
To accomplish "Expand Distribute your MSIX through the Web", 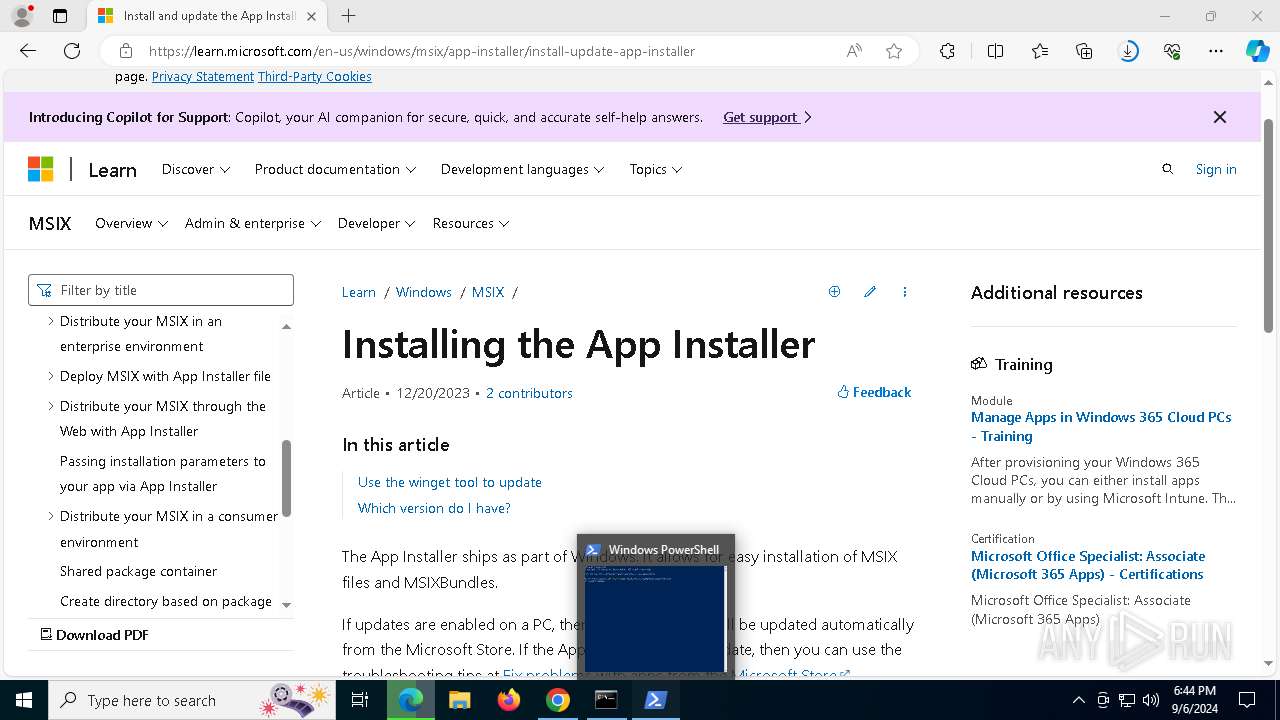I will [51, 406].
